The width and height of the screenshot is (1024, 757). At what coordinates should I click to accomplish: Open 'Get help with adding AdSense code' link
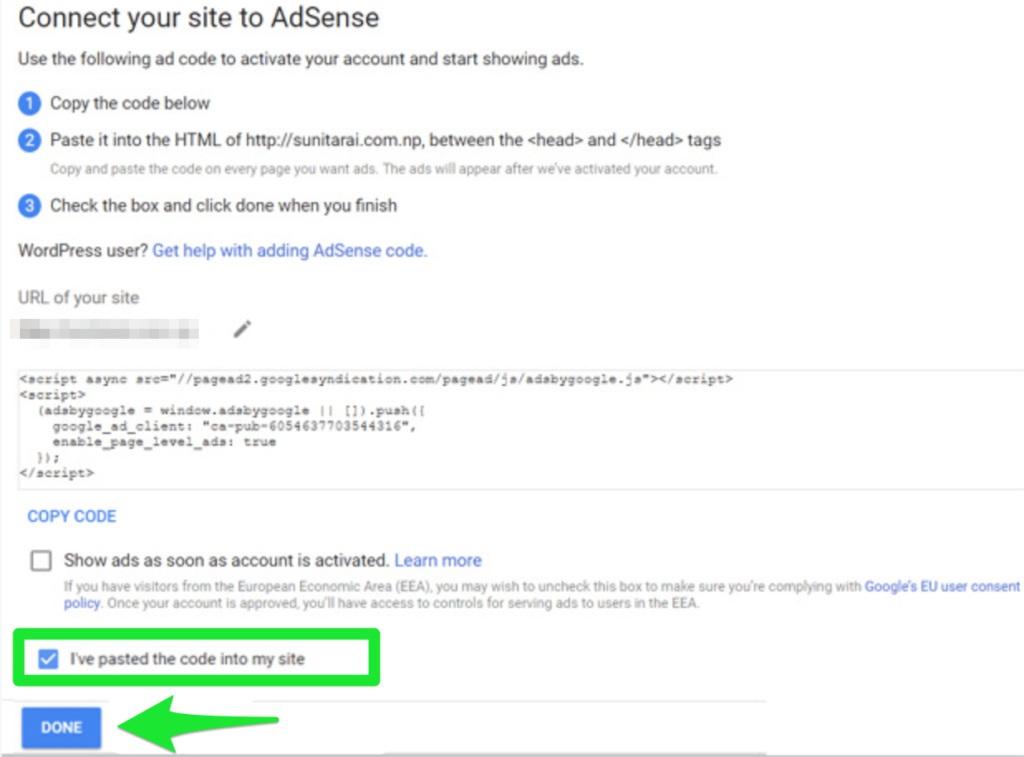pyautogui.click(x=290, y=251)
